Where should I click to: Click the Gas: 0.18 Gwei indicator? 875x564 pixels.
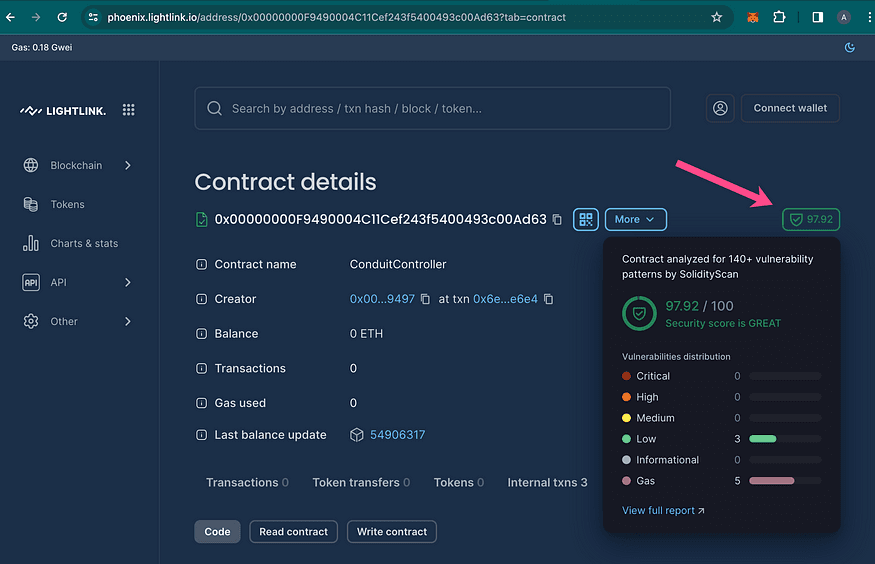[42, 47]
